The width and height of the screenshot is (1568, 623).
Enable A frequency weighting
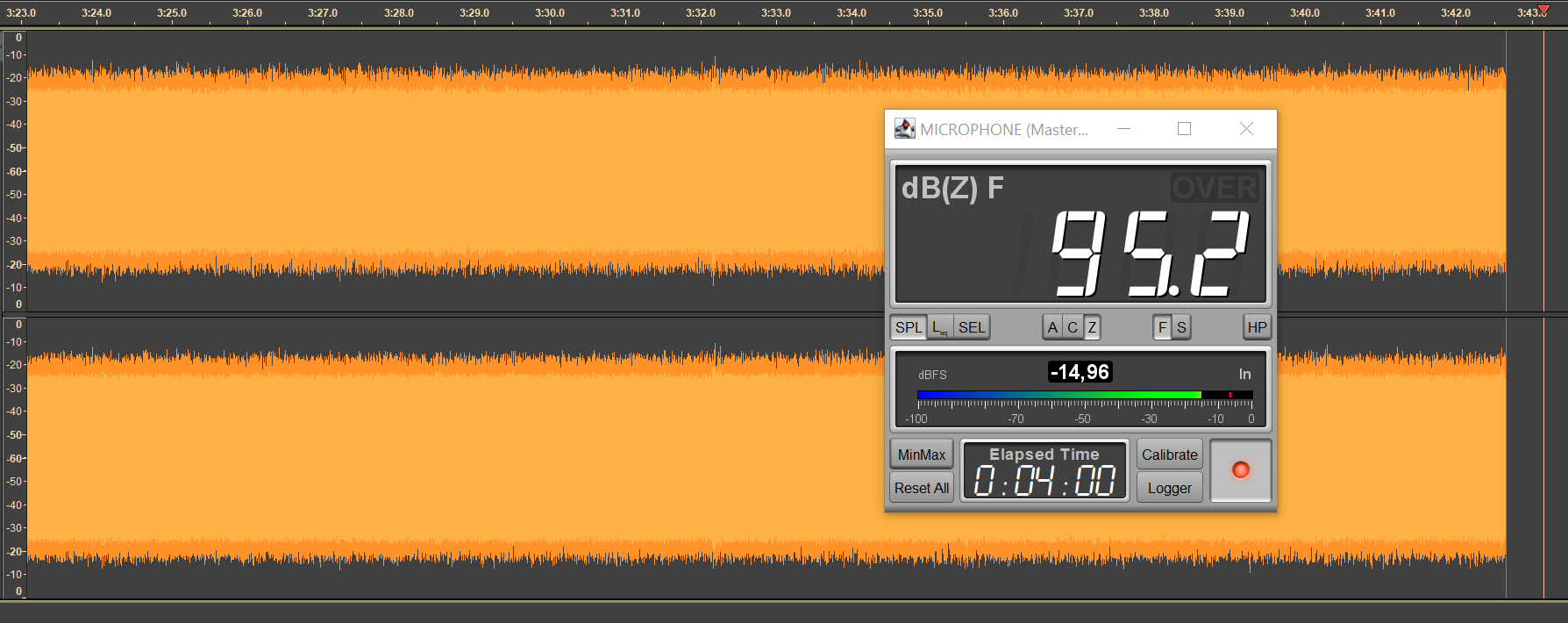pos(1052,327)
